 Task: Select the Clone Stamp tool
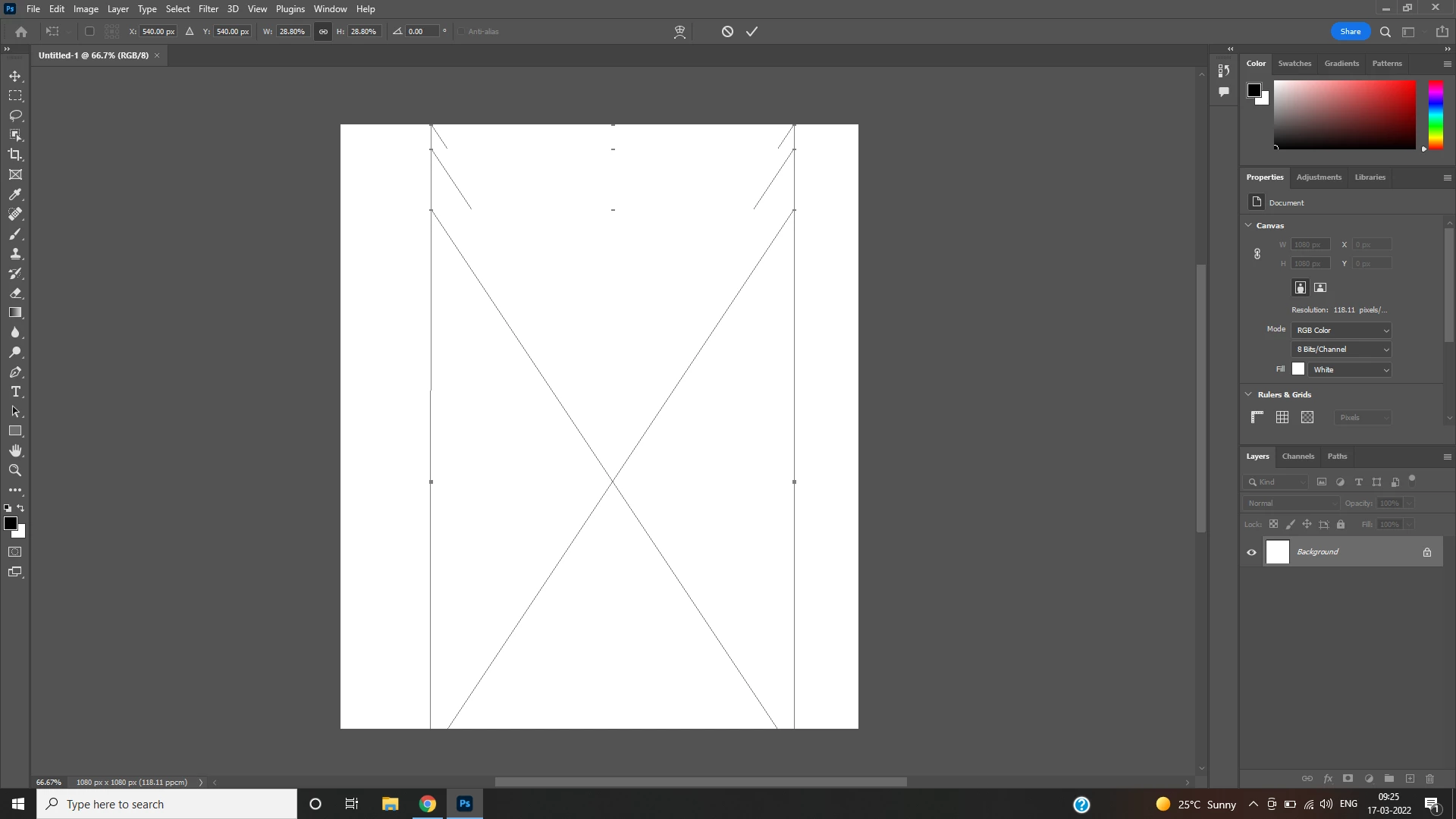pyautogui.click(x=15, y=254)
